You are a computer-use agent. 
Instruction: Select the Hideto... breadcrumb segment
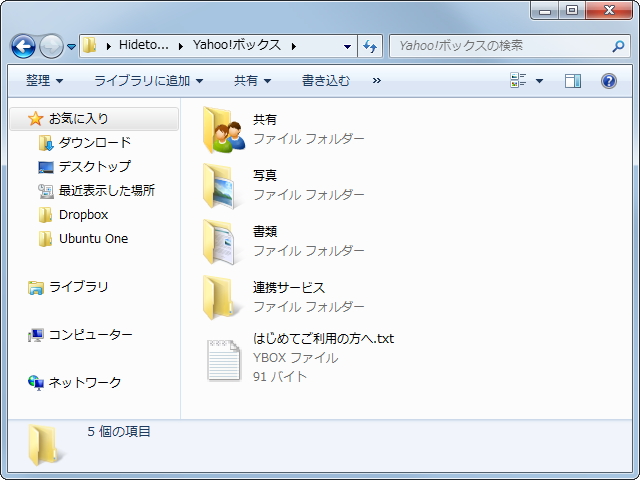(144, 45)
